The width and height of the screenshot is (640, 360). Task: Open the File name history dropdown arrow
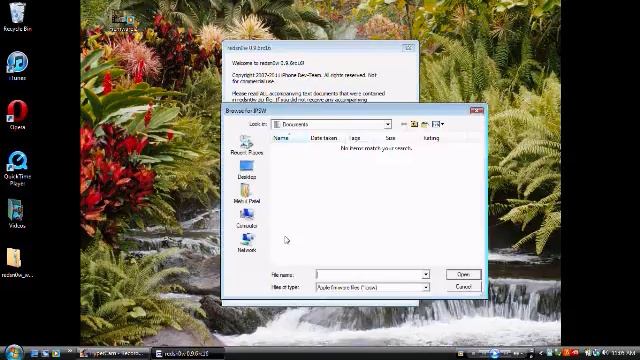[x=426, y=275]
